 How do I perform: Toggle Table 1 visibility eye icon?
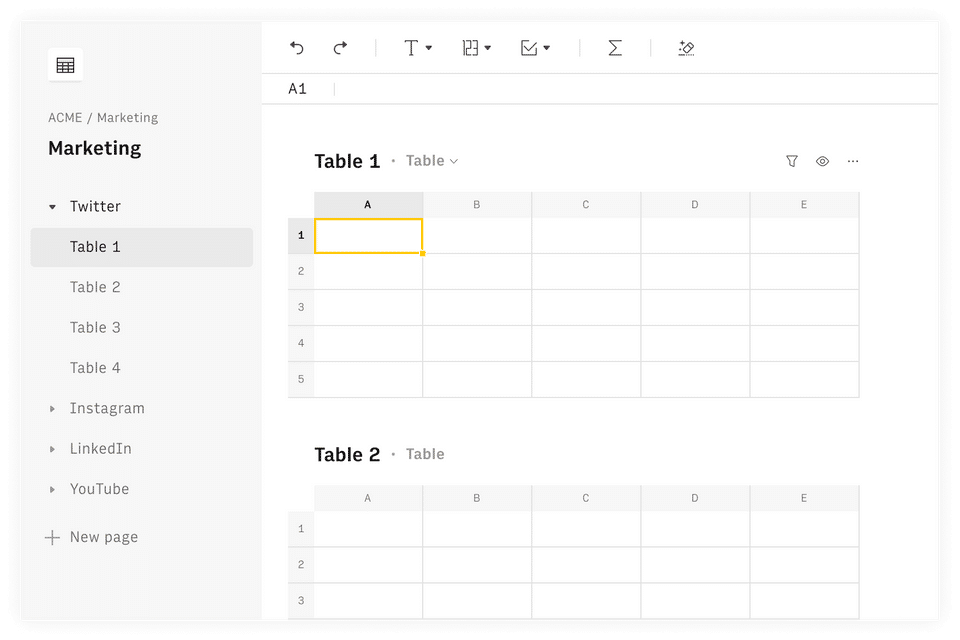[822, 161]
